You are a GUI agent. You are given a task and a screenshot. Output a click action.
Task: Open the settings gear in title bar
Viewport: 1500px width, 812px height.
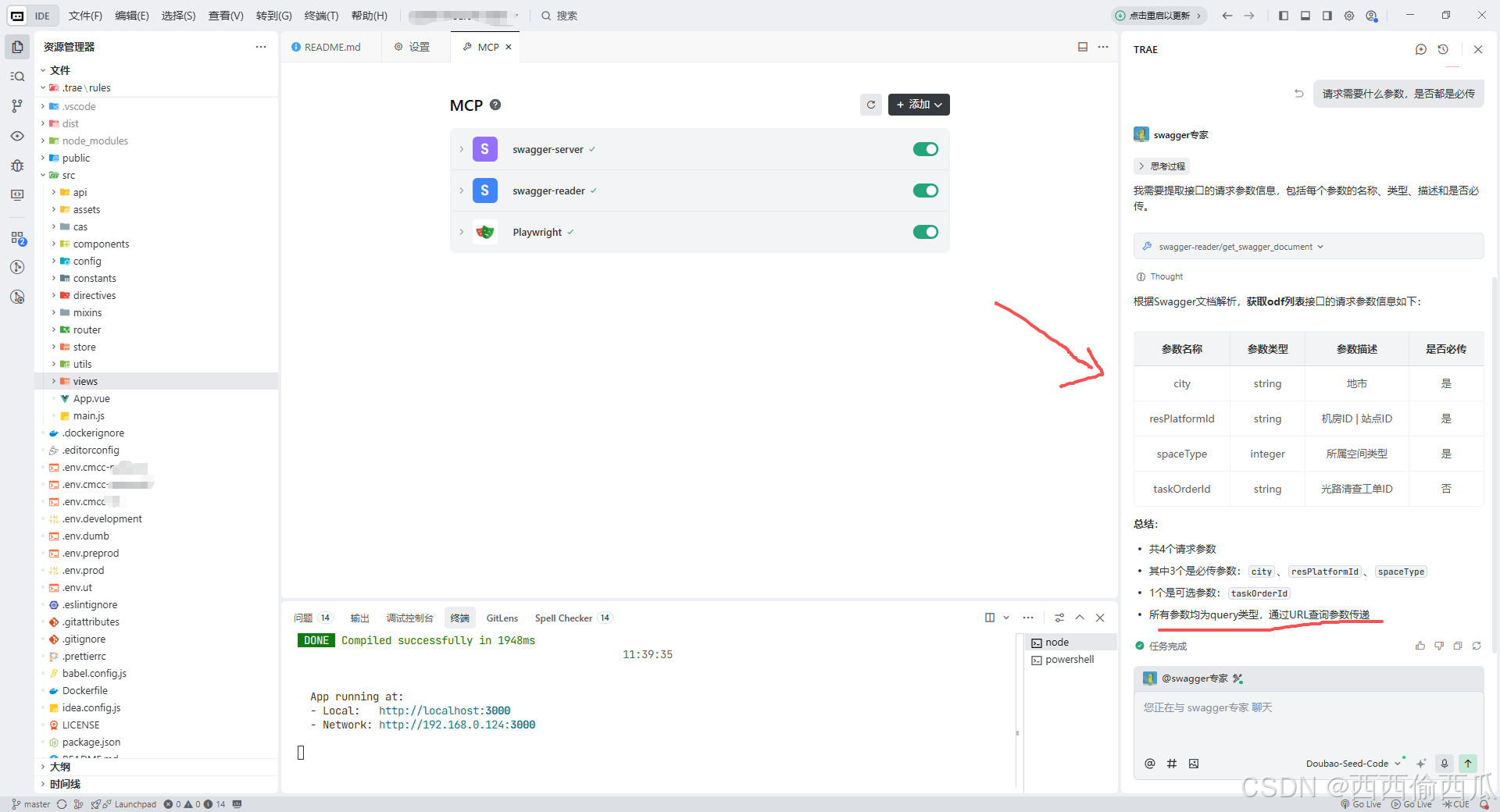(x=1349, y=16)
